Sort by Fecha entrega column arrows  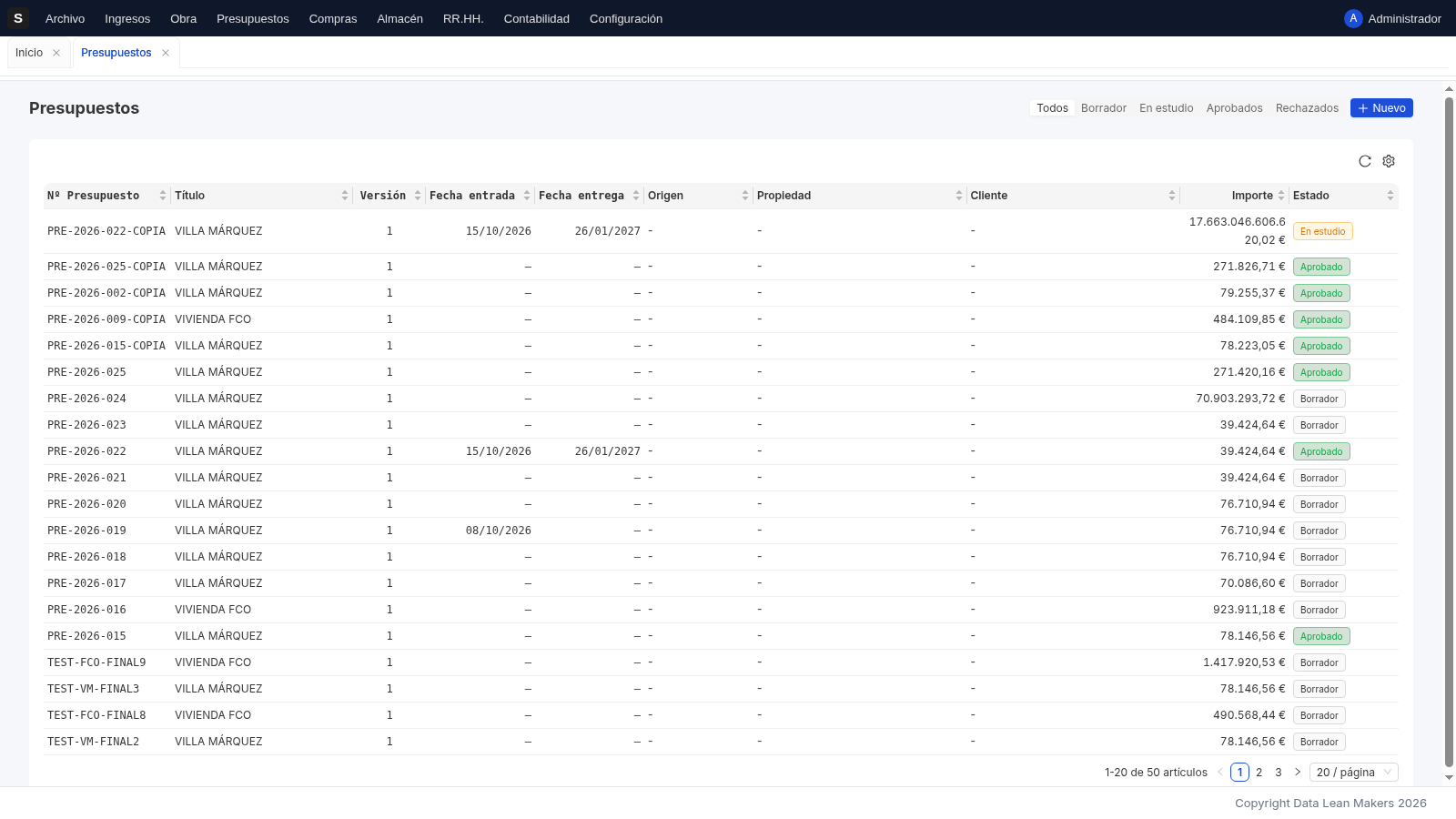point(636,196)
